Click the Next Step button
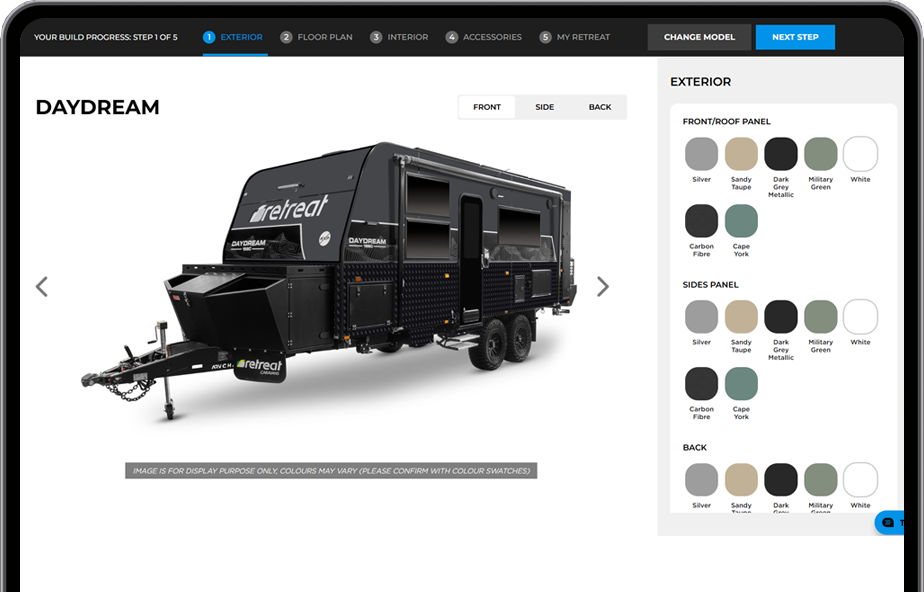Viewport: 924px width, 592px height. tap(795, 37)
